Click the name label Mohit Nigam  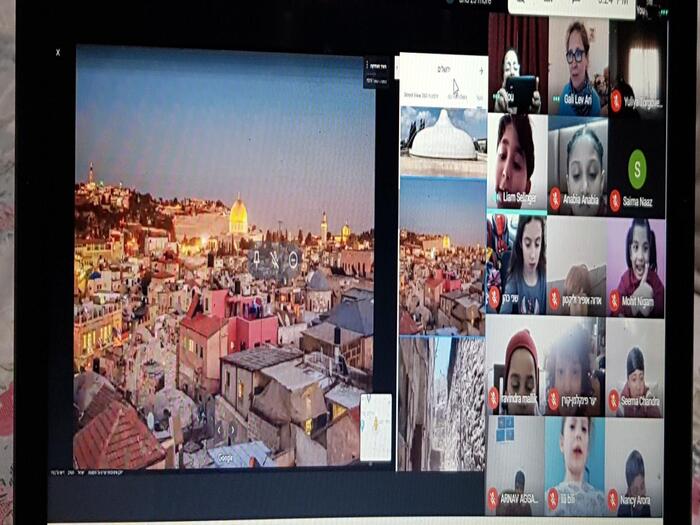pos(638,302)
